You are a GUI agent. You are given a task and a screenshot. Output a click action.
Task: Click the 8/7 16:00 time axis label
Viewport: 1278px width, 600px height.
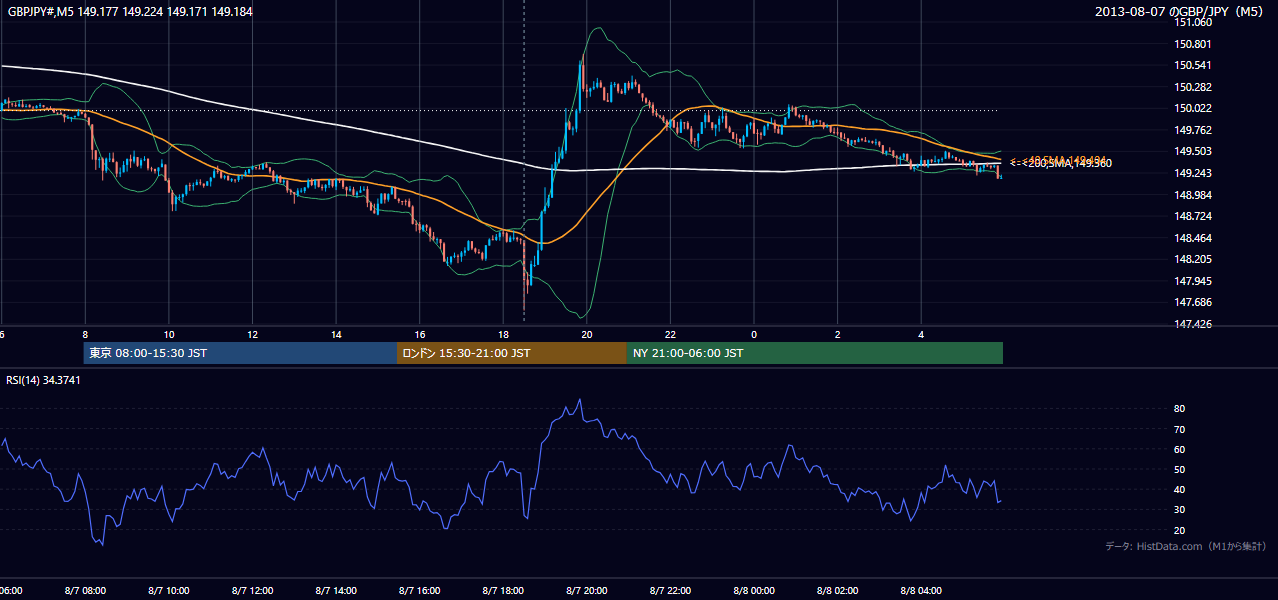pos(420,591)
